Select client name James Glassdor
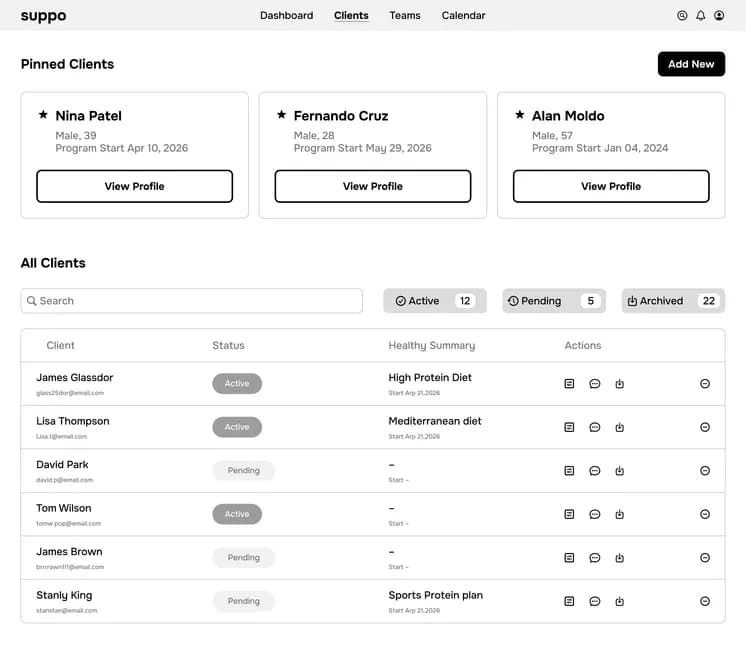This screenshot has width=746, height=659. click(x=75, y=378)
